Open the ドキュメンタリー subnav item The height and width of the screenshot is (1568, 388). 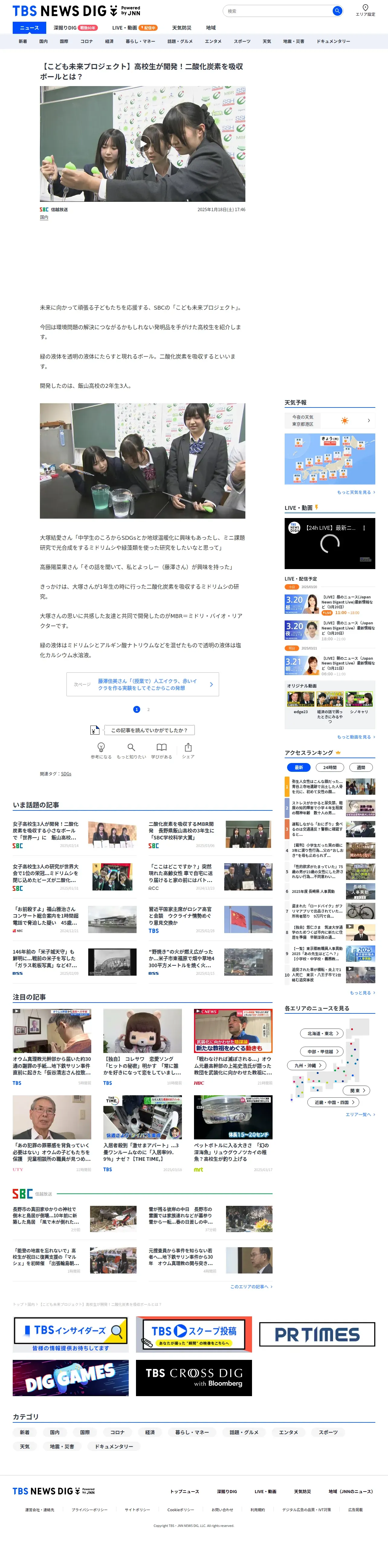point(333,41)
